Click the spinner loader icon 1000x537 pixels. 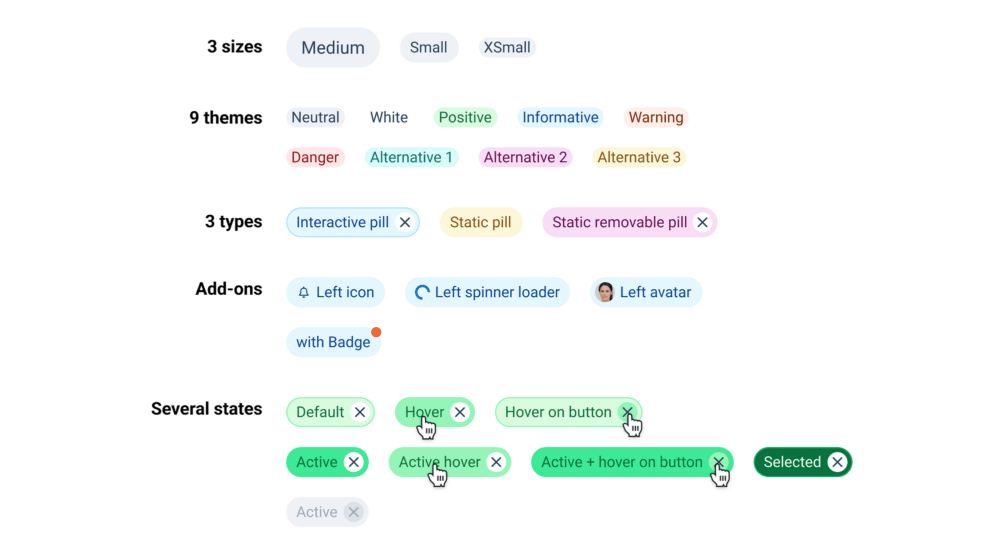(x=422, y=292)
